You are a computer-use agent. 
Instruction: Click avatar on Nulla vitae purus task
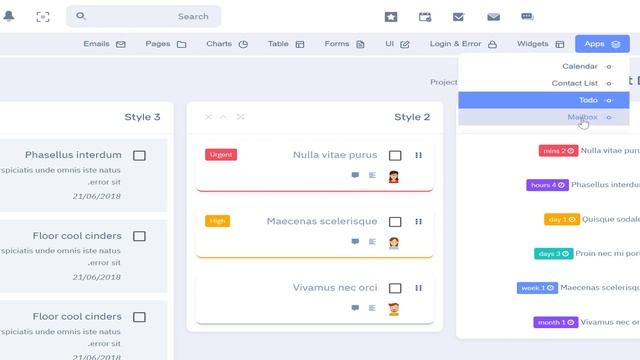393,177
